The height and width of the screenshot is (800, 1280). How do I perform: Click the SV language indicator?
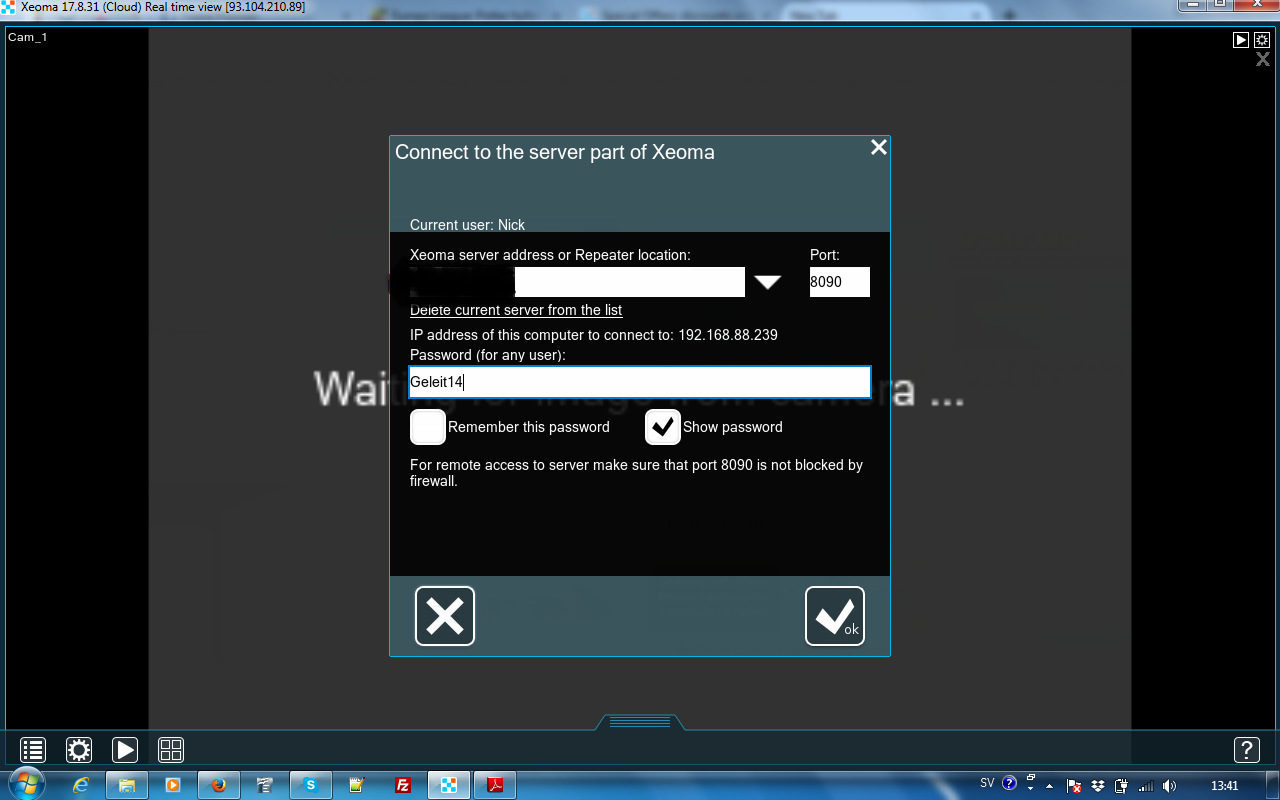click(x=987, y=783)
